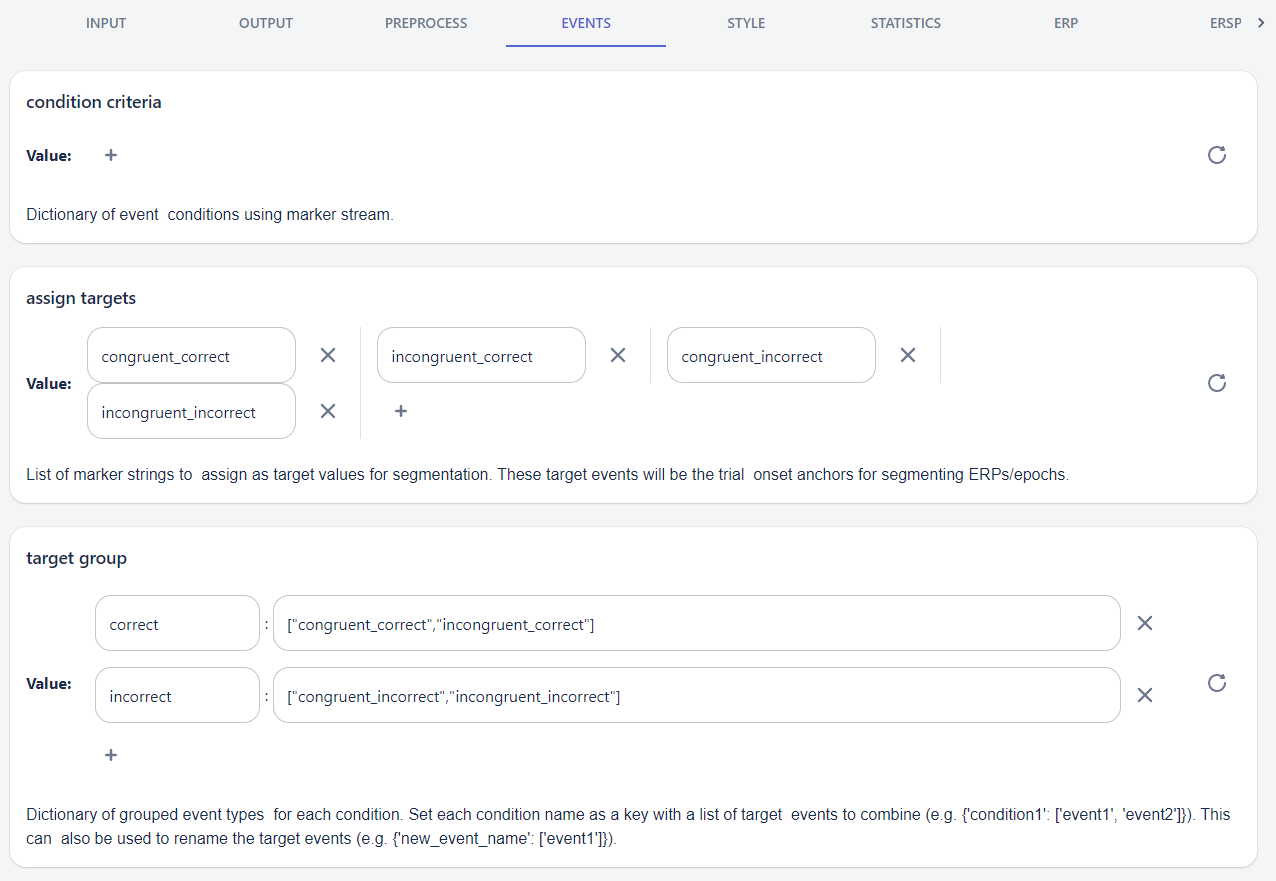1276x881 pixels.
Task: Remove the incongruent_correct target
Action: [x=618, y=355]
